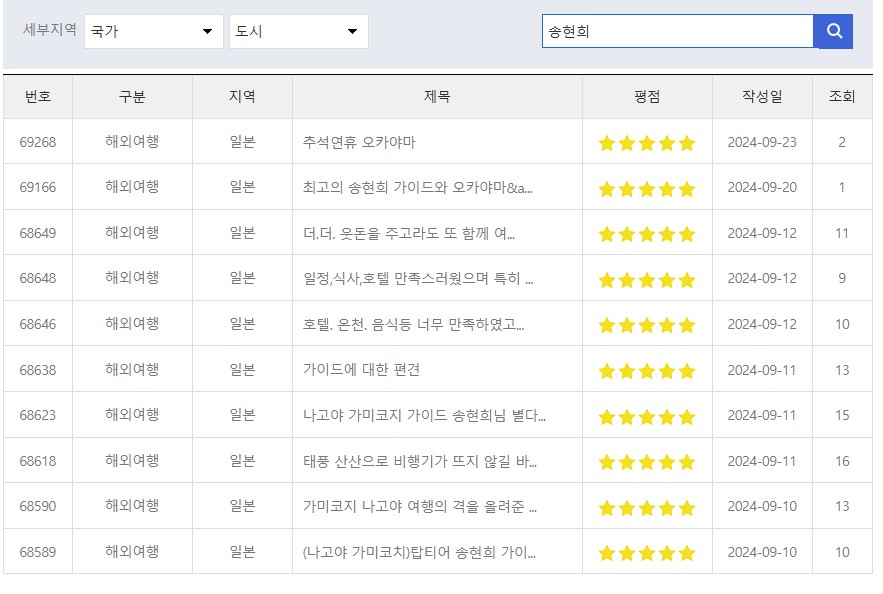Select post number 68648
The image size is (883, 594).
[38, 278]
